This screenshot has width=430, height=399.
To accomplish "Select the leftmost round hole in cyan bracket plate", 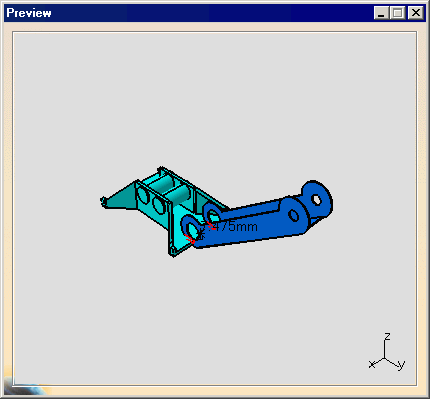I will click(143, 195).
